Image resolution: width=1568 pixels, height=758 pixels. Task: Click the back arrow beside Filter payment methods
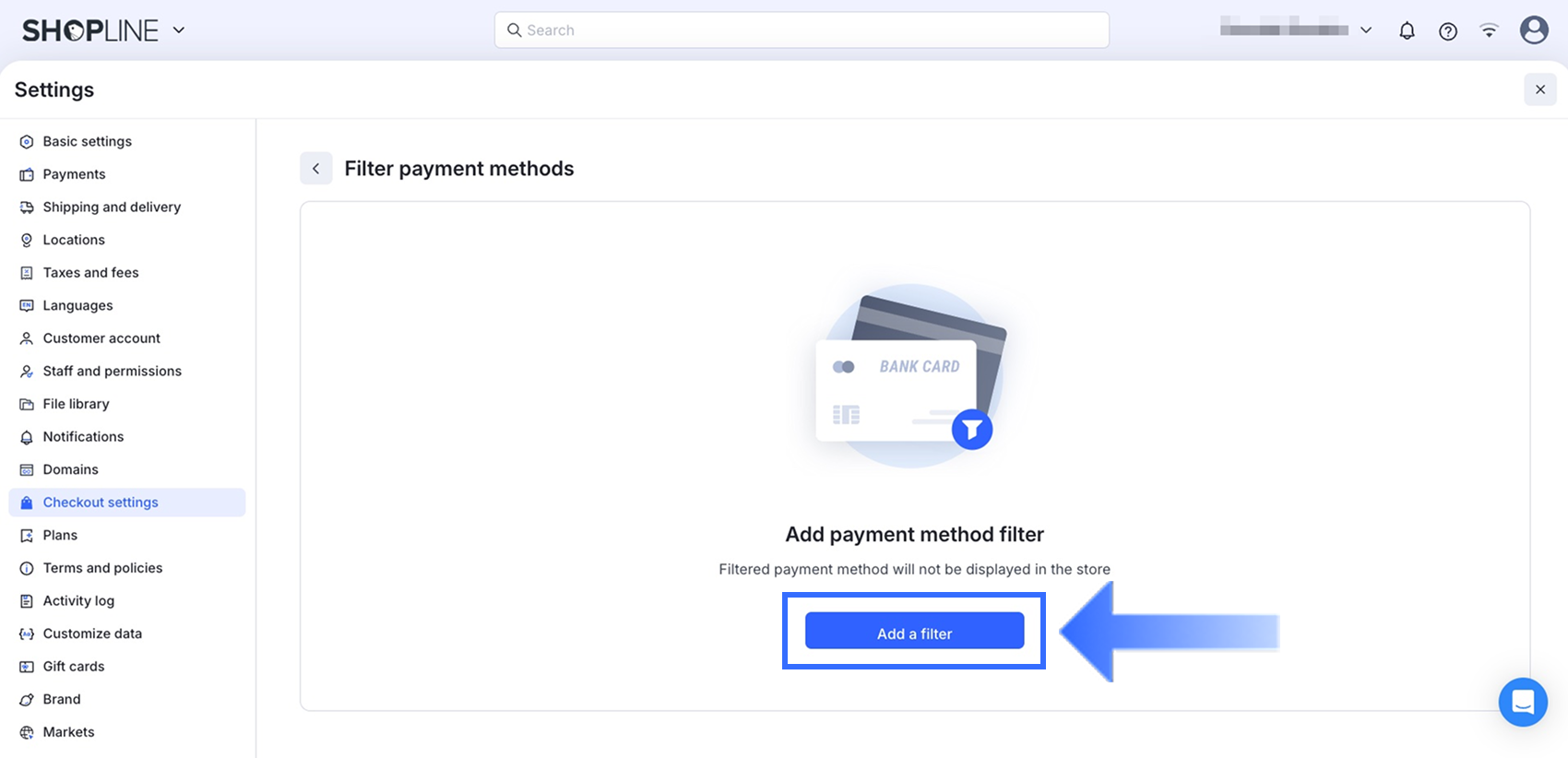[315, 169]
